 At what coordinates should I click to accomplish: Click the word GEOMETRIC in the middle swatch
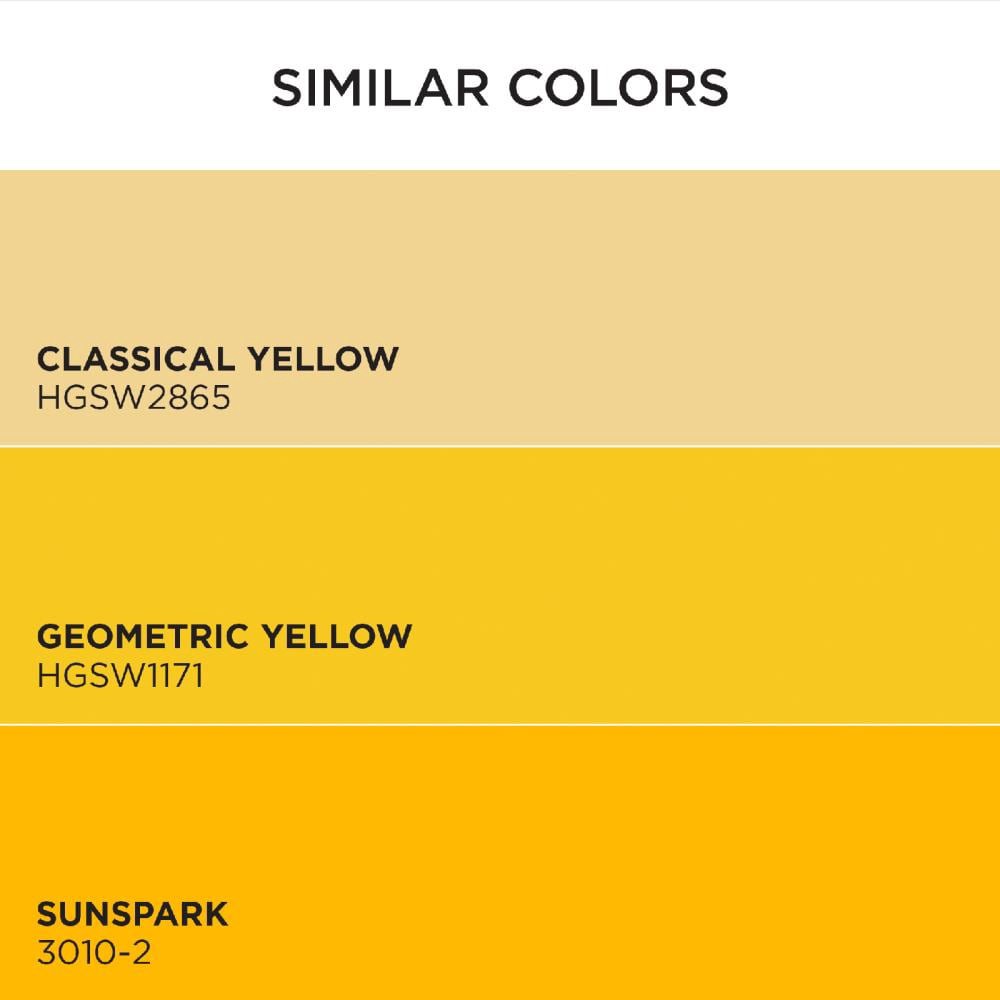click(143, 636)
